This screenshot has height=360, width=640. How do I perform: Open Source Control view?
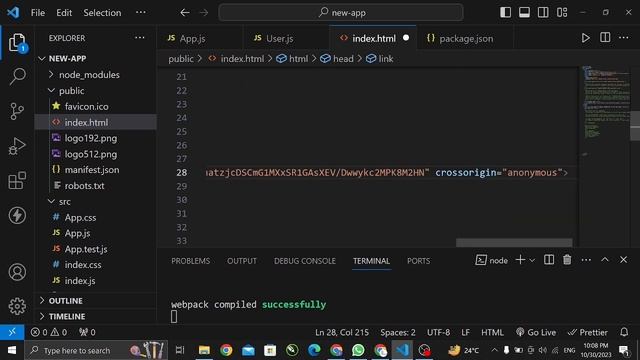(17, 111)
